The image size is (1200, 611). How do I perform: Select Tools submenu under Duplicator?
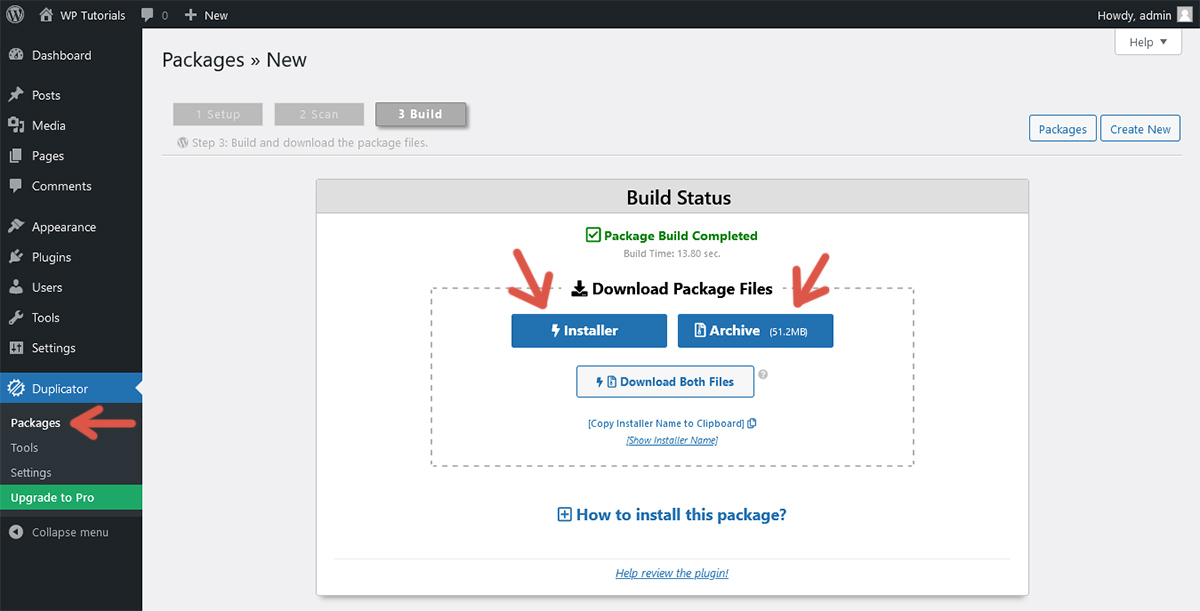pyautogui.click(x=24, y=448)
